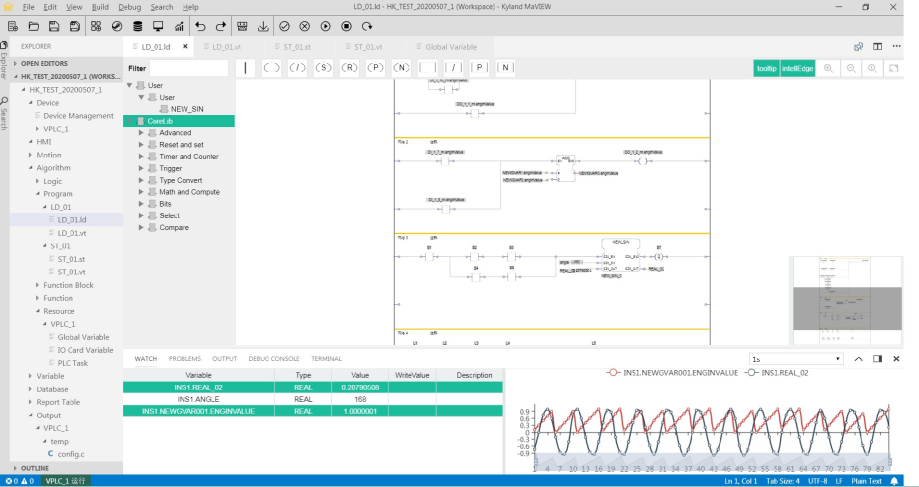Click the Open Folder toolbar icon
Image resolution: width=919 pixels, height=487 pixels.
click(x=33, y=26)
